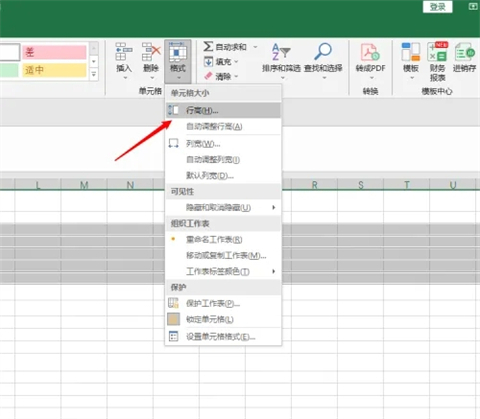480x419 pixels.
Task: Expand the Clear dropdown arrow
Action: click(236, 76)
